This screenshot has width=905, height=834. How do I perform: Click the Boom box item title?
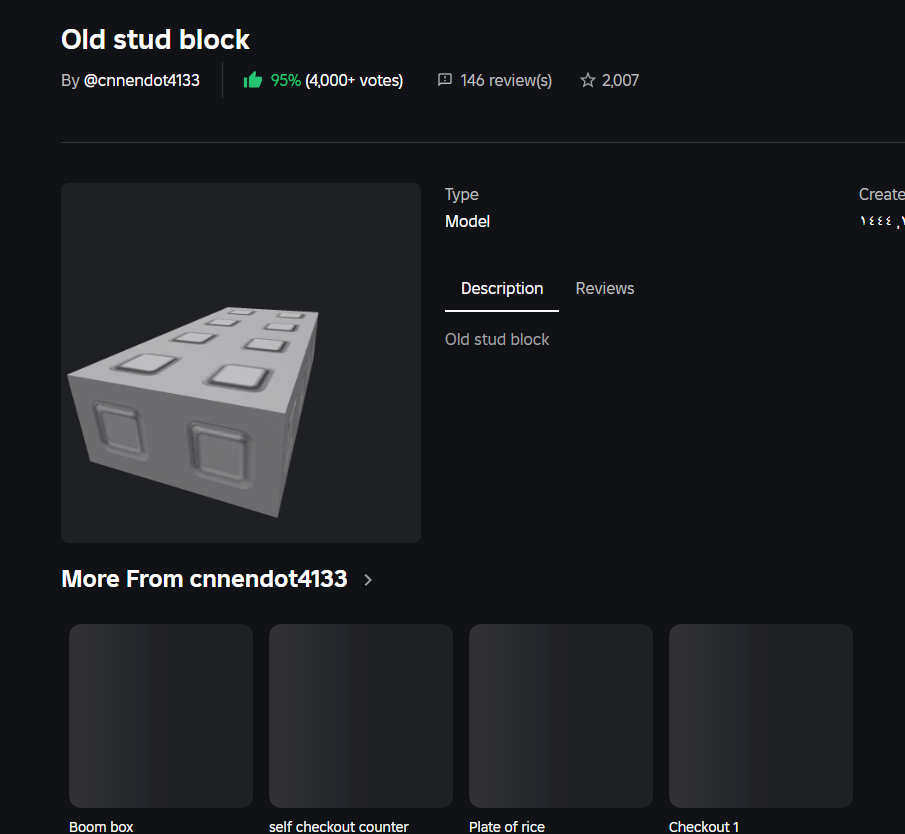click(x=101, y=826)
